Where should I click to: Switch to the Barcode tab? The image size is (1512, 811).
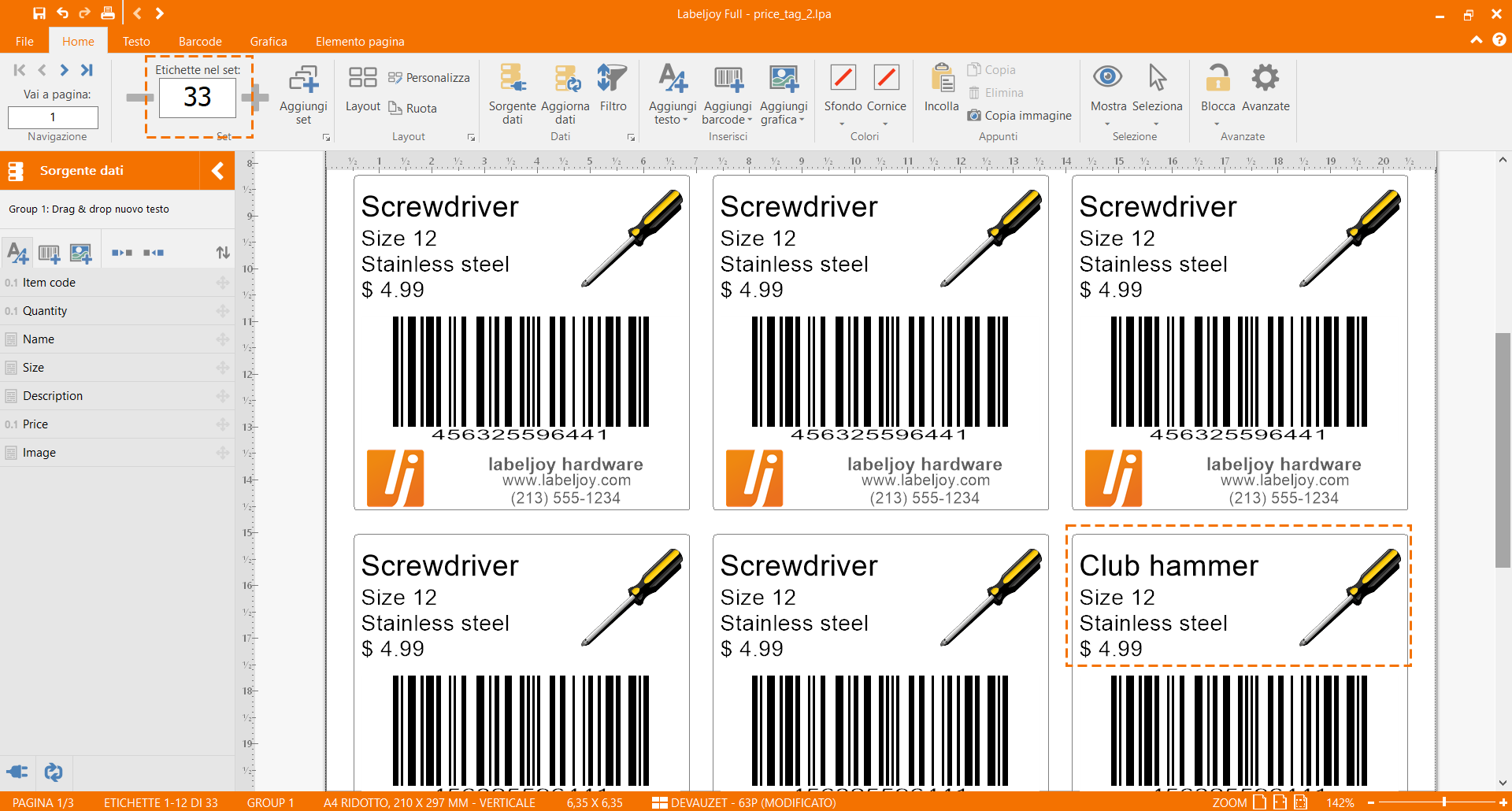200,41
